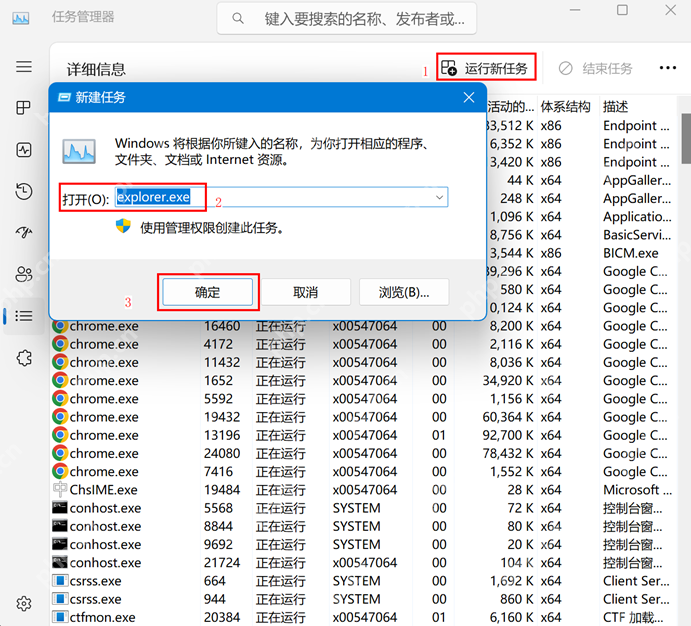Click the ctfmon.exe process icon
The height and width of the screenshot is (626, 691).
coord(60,617)
